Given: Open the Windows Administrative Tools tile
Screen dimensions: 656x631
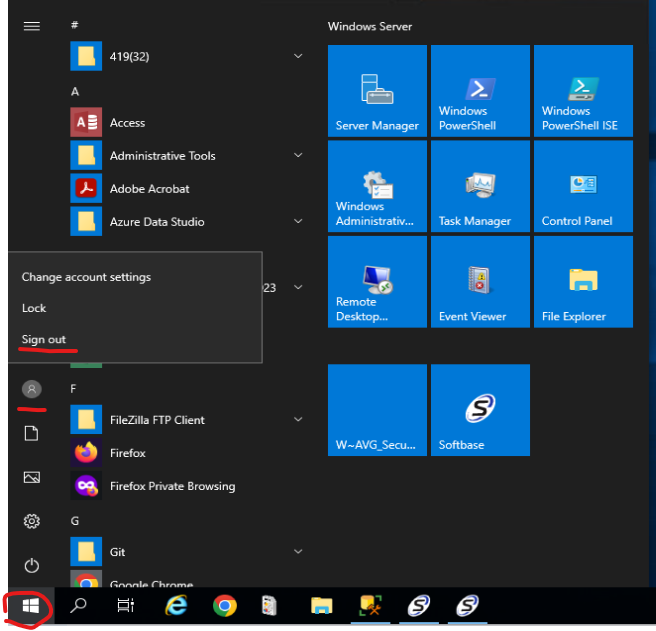Looking at the screenshot, I should tap(377, 186).
